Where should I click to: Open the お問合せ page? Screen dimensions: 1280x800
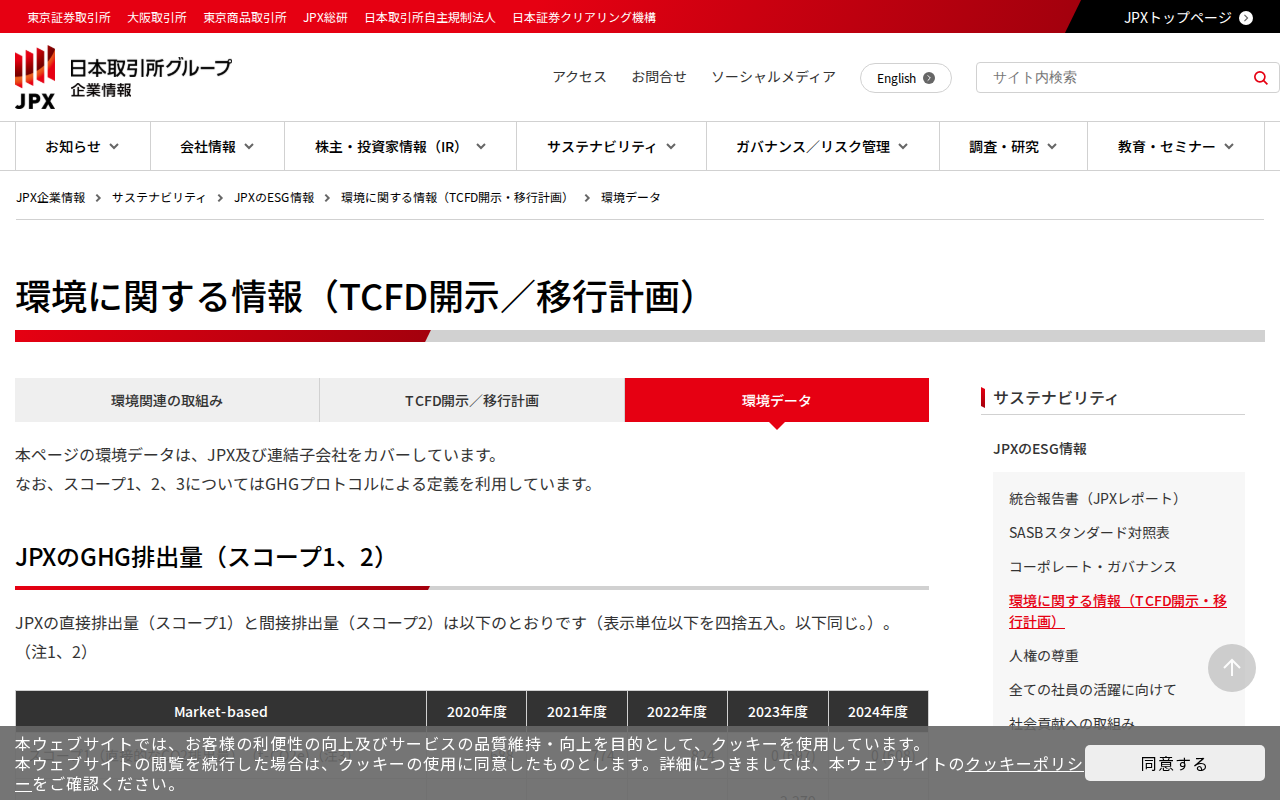coord(659,77)
